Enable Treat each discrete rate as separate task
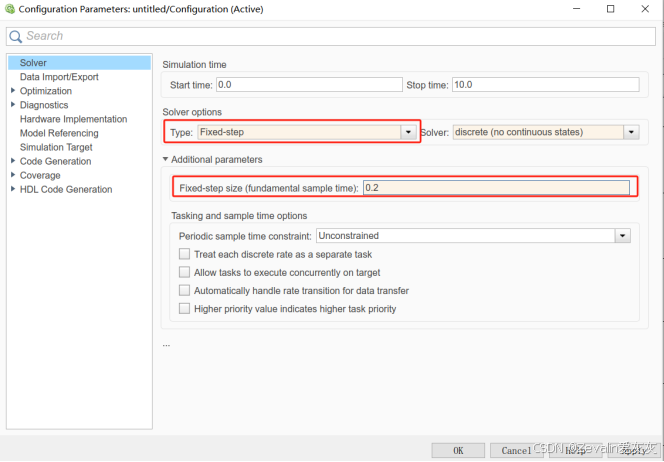Viewport: 664px width, 462px height. tap(184, 255)
